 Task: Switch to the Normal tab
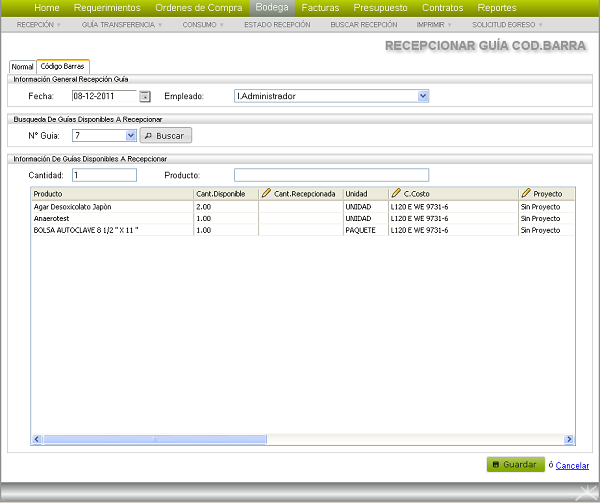pyautogui.click(x=23, y=67)
